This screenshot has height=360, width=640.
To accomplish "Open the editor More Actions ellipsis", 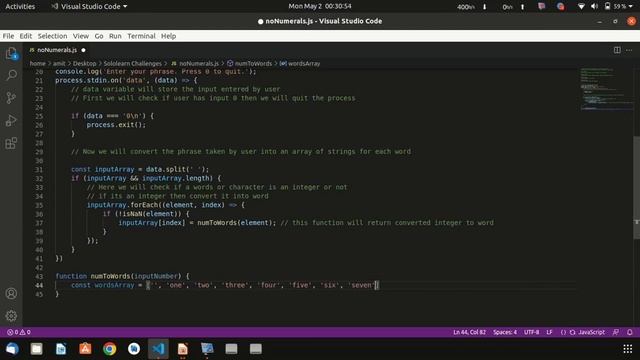I will click(629, 50).
